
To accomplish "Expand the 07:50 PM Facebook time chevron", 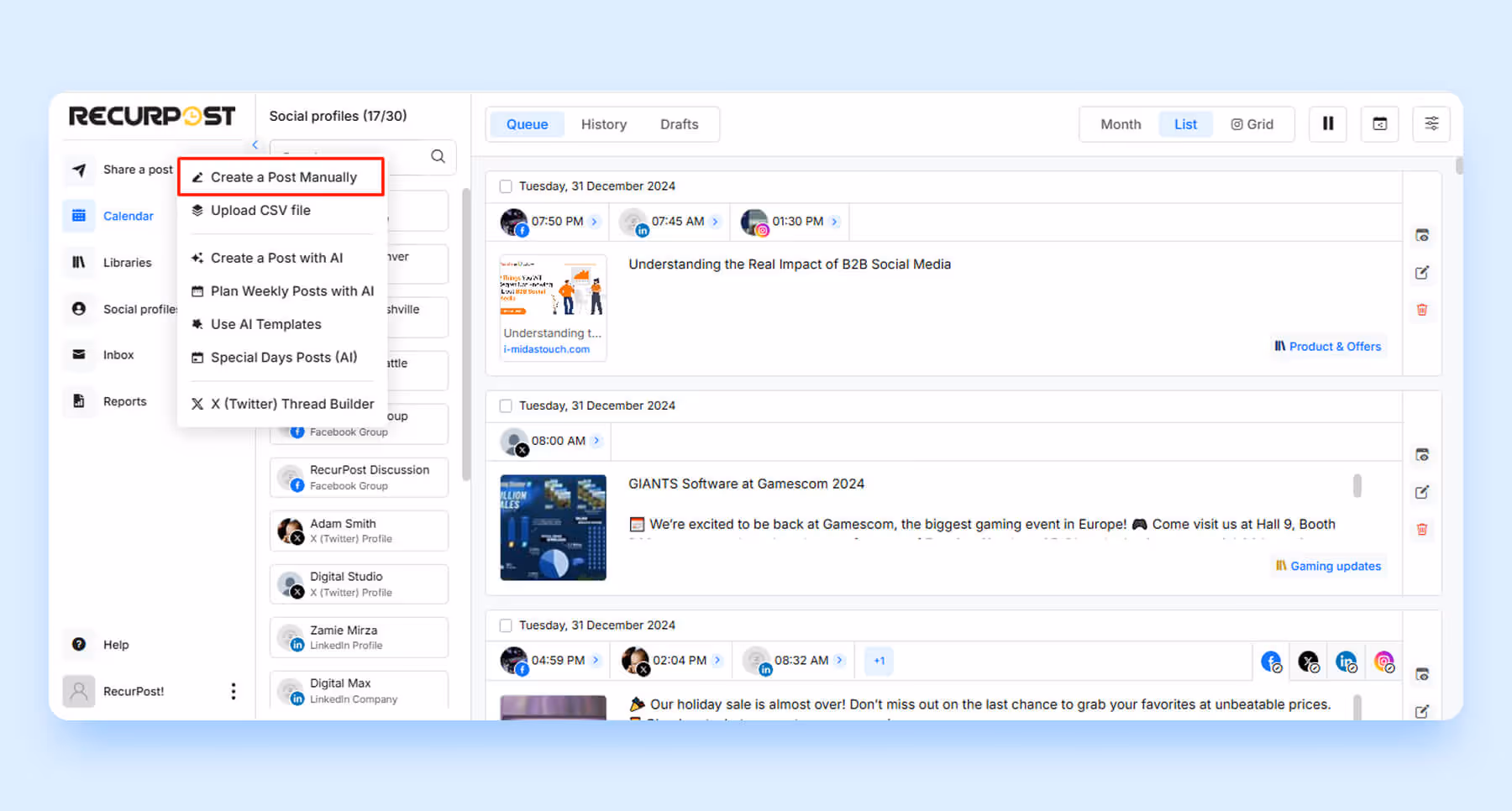I will (595, 221).
